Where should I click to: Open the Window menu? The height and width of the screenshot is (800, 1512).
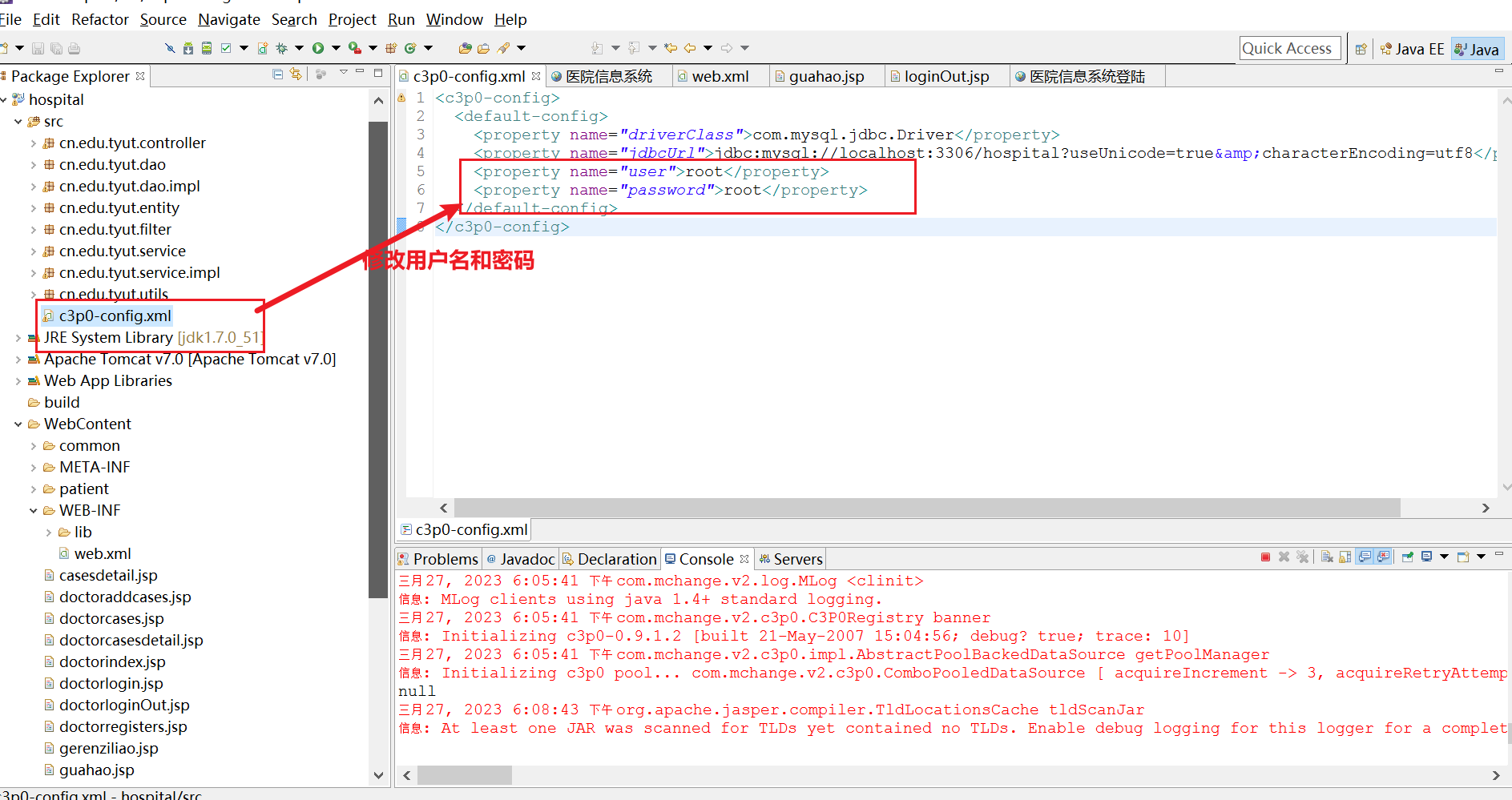point(454,19)
